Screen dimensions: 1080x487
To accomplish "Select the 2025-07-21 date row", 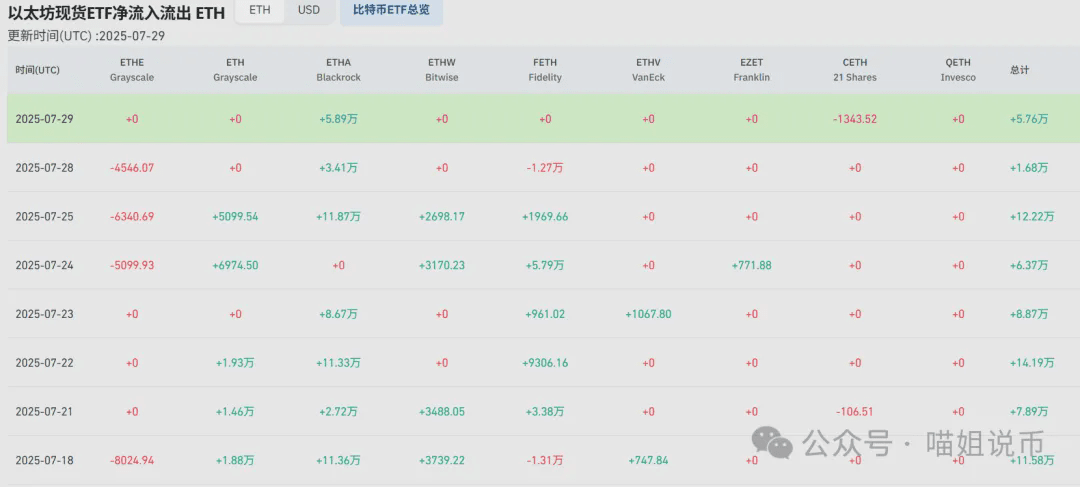I will tap(543, 412).
